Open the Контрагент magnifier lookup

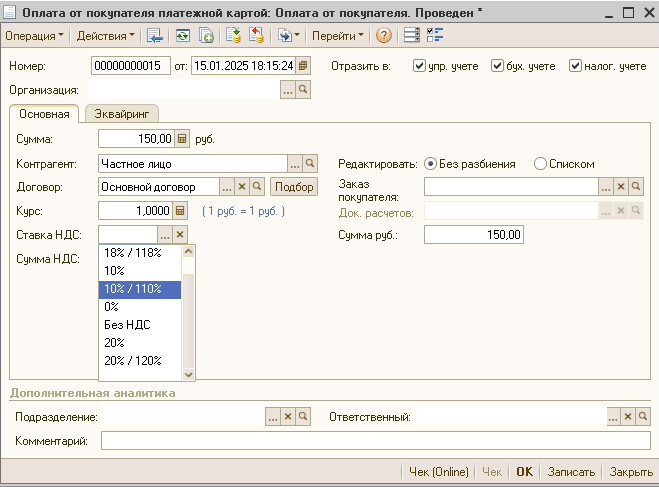point(310,163)
